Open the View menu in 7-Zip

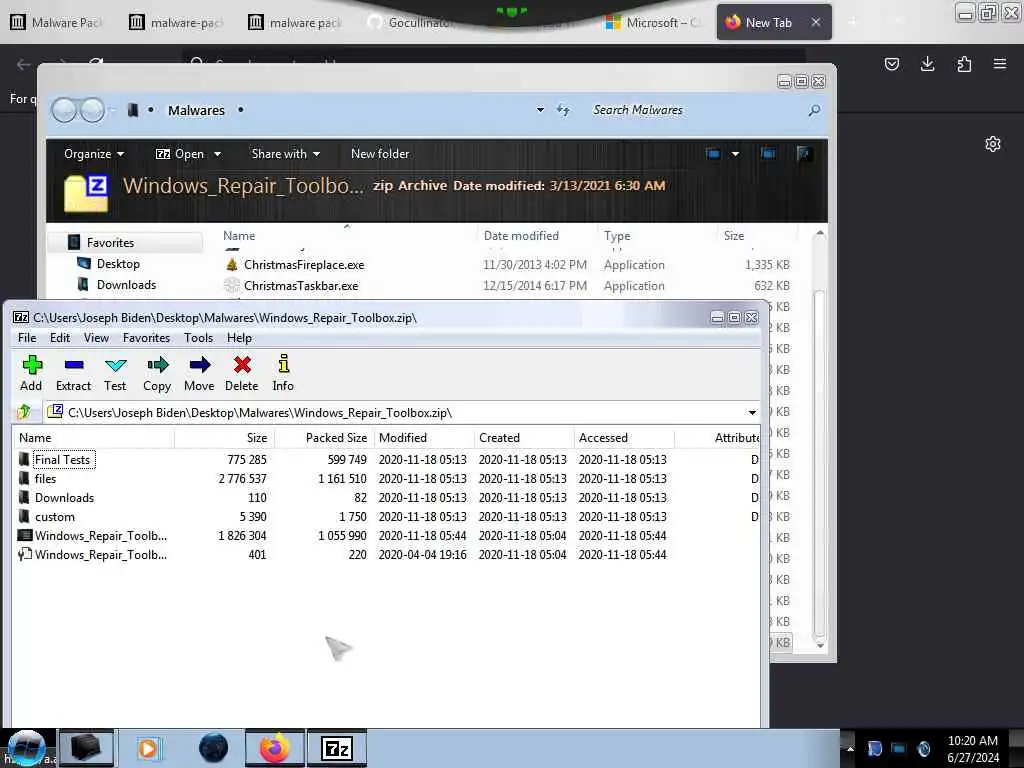coord(96,338)
